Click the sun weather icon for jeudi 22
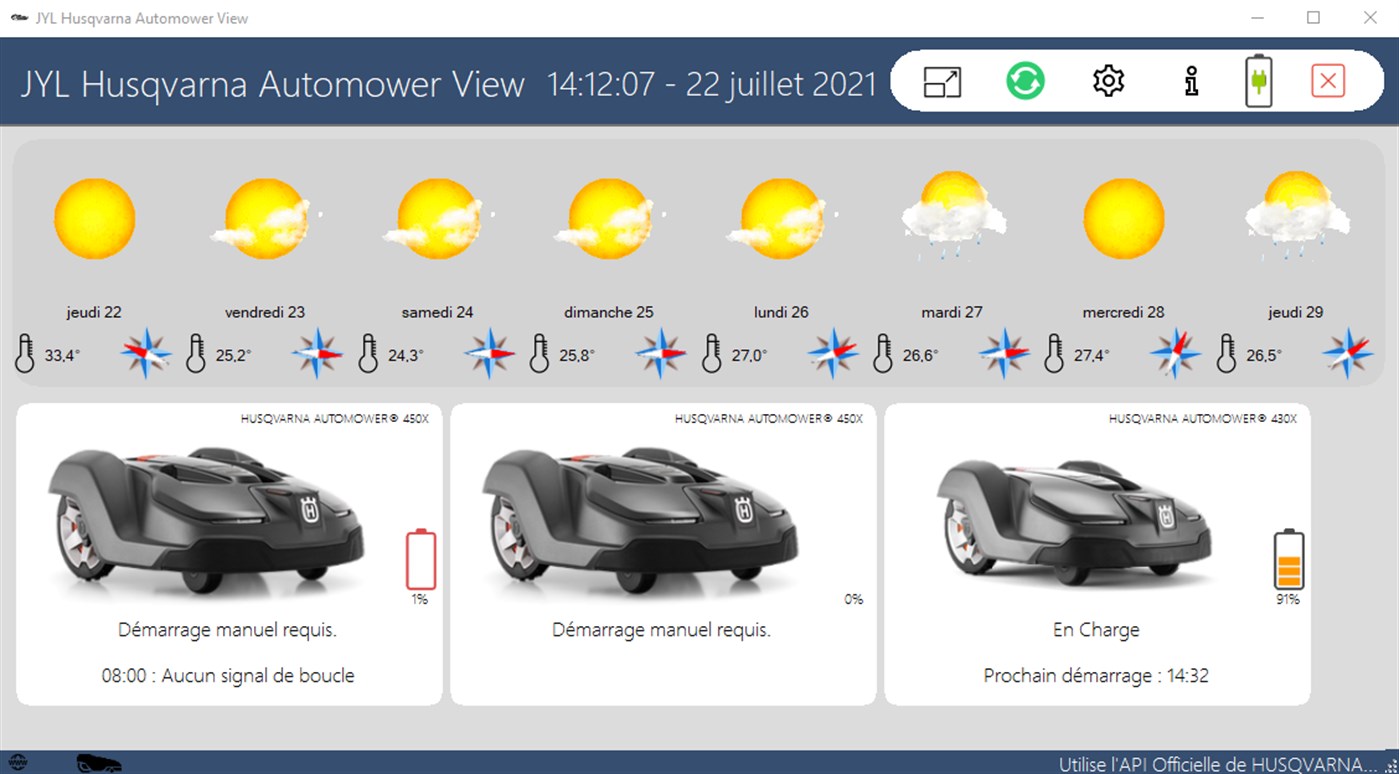The height and width of the screenshot is (774, 1399). point(94,218)
